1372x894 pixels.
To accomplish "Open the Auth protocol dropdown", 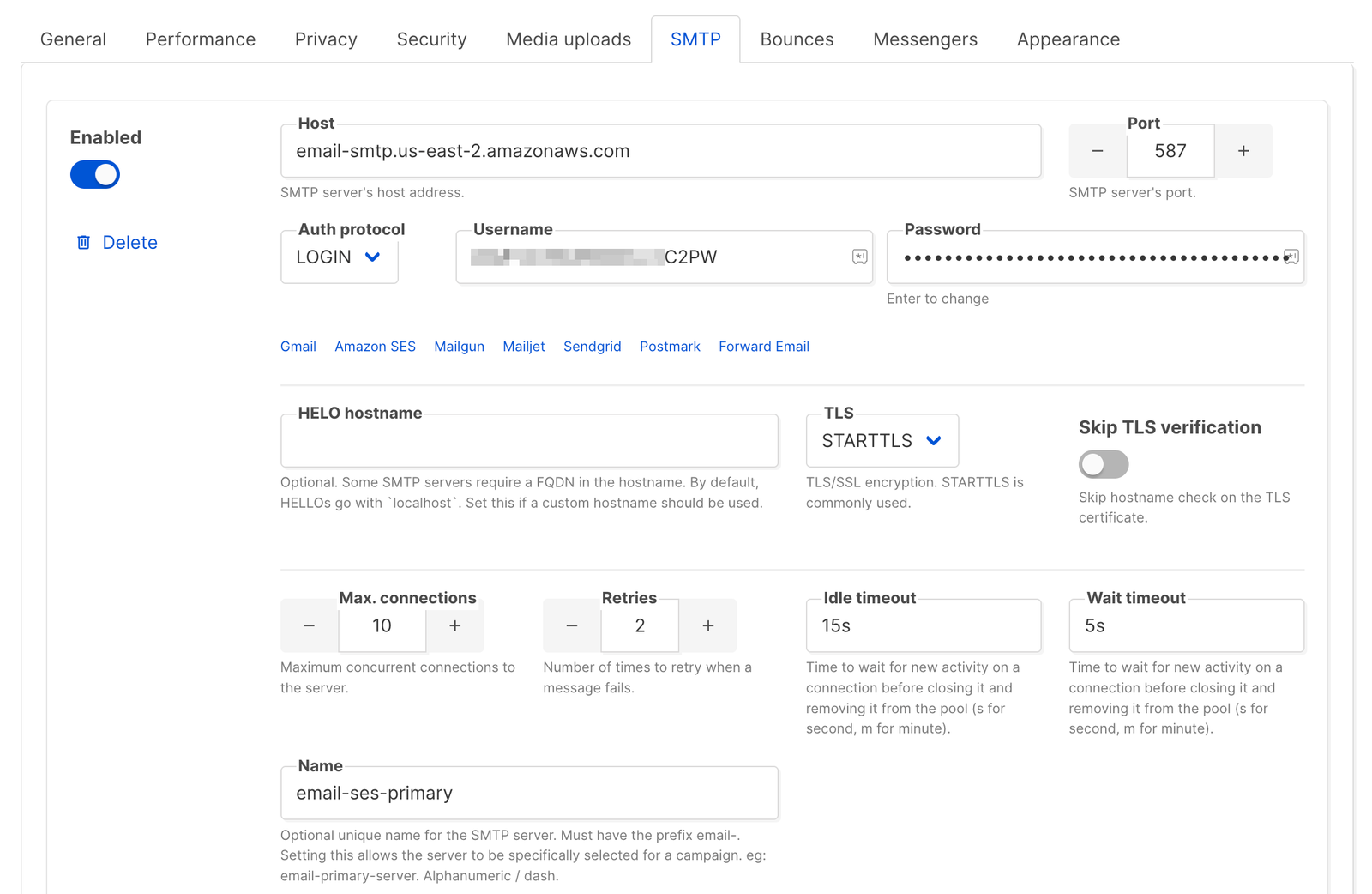I will click(x=339, y=257).
